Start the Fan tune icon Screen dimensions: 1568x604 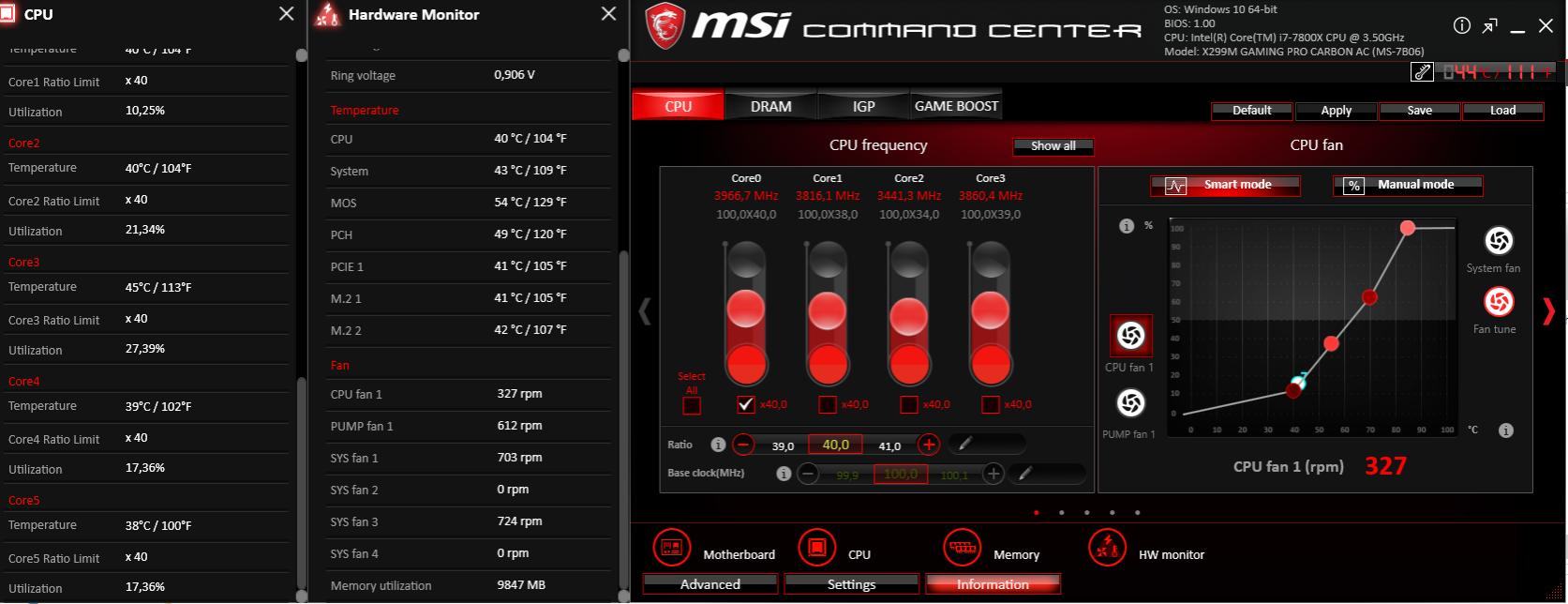[x=1499, y=302]
